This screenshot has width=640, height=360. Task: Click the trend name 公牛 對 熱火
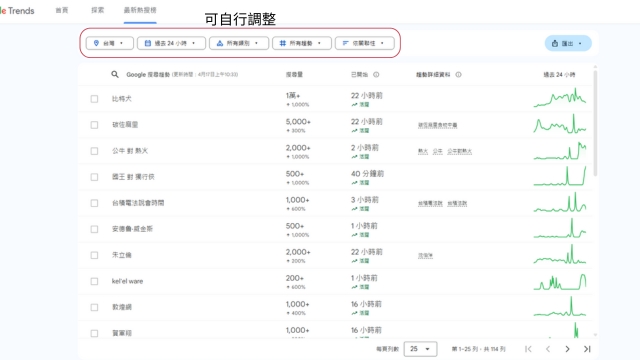[x=130, y=151]
